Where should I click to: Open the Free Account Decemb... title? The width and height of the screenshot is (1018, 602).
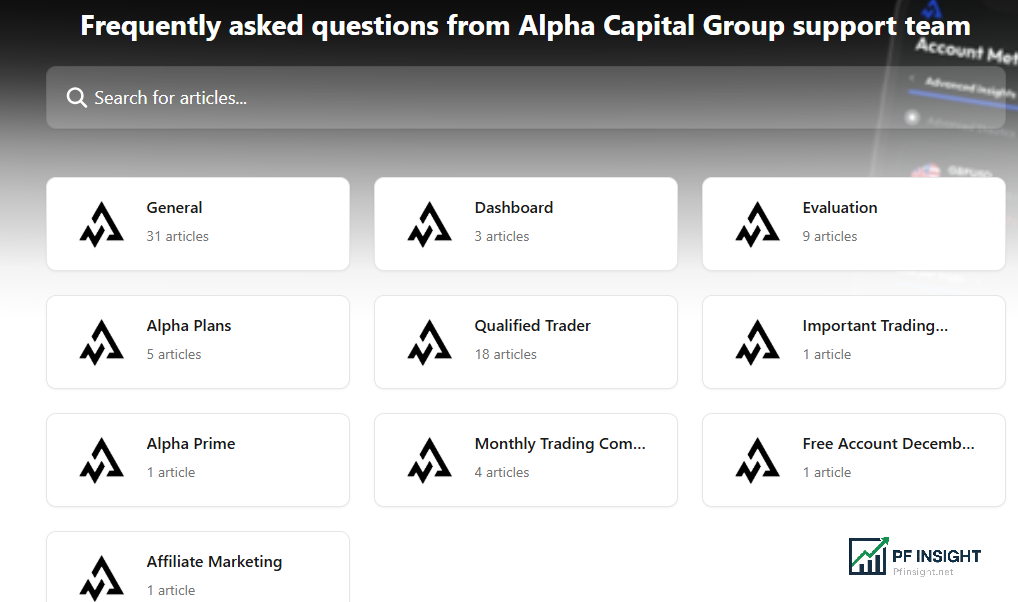click(888, 444)
